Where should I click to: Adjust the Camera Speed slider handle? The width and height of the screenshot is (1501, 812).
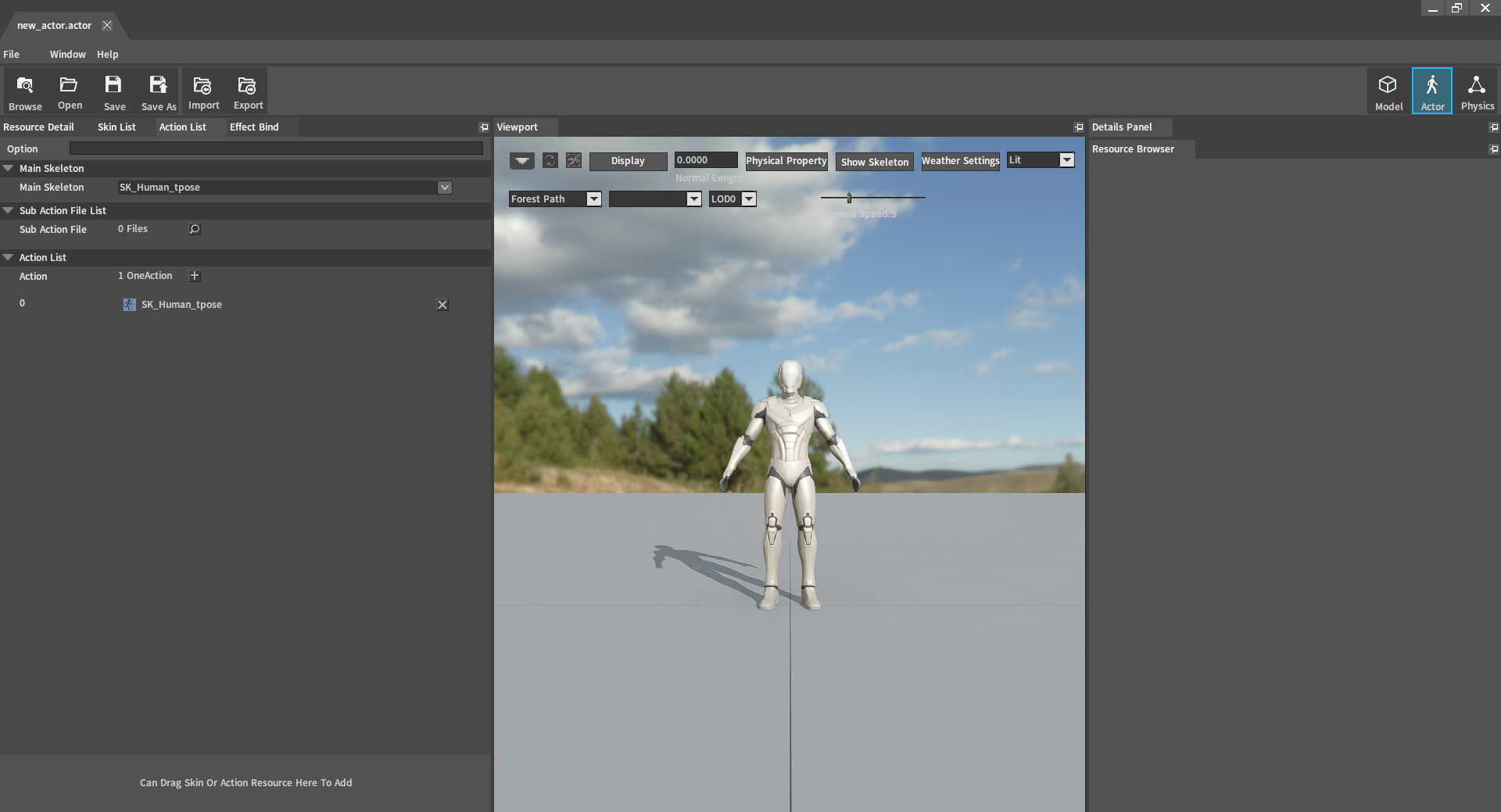pyautogui.click(x=849, y=198)
